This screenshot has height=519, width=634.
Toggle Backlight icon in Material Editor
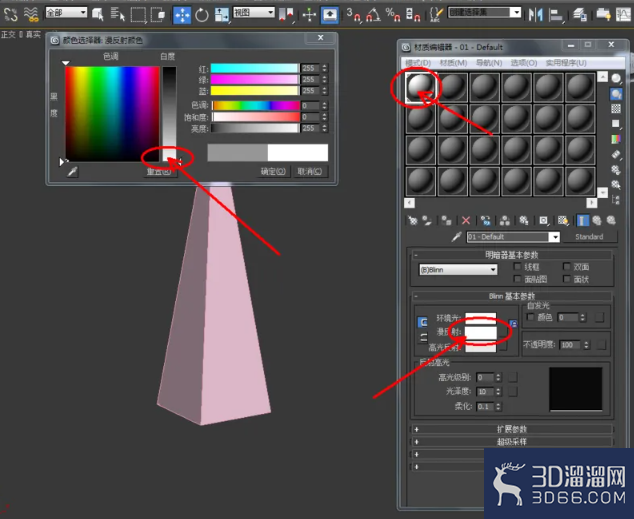616,94
